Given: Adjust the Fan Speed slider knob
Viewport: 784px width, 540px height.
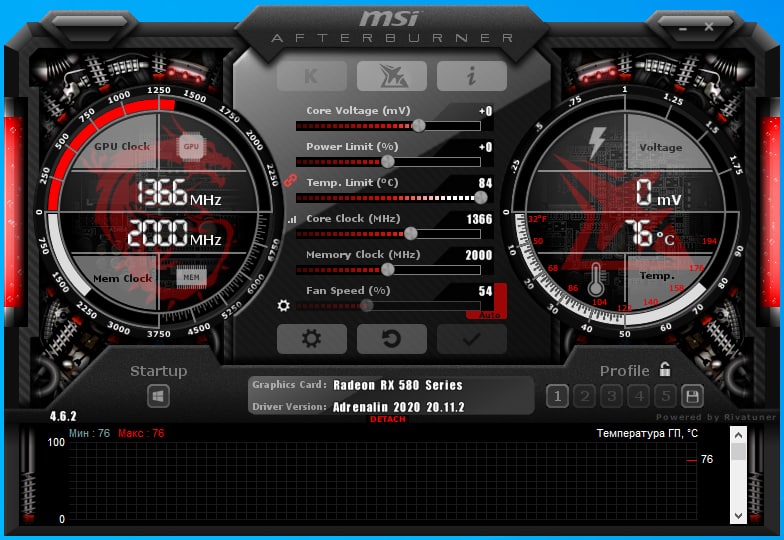Looking at the screenshot, I should click(x=366, y=306).
